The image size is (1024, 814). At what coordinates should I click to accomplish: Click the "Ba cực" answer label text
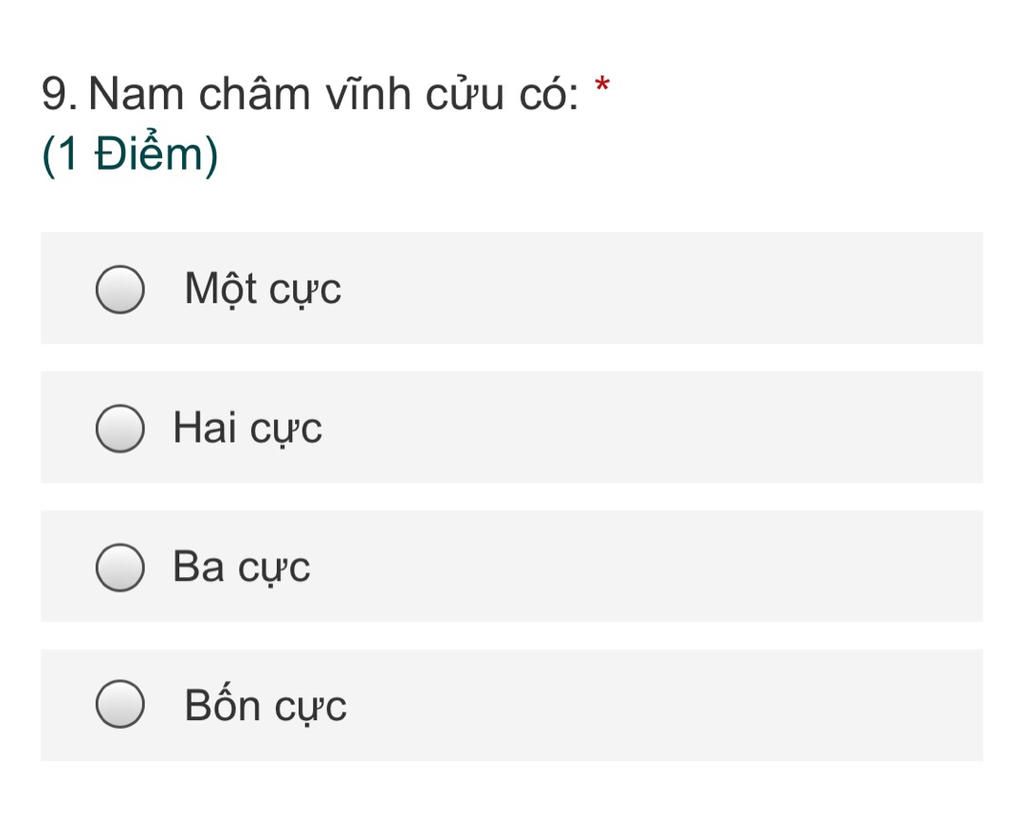pyautogui.click(x=241, y=567)
